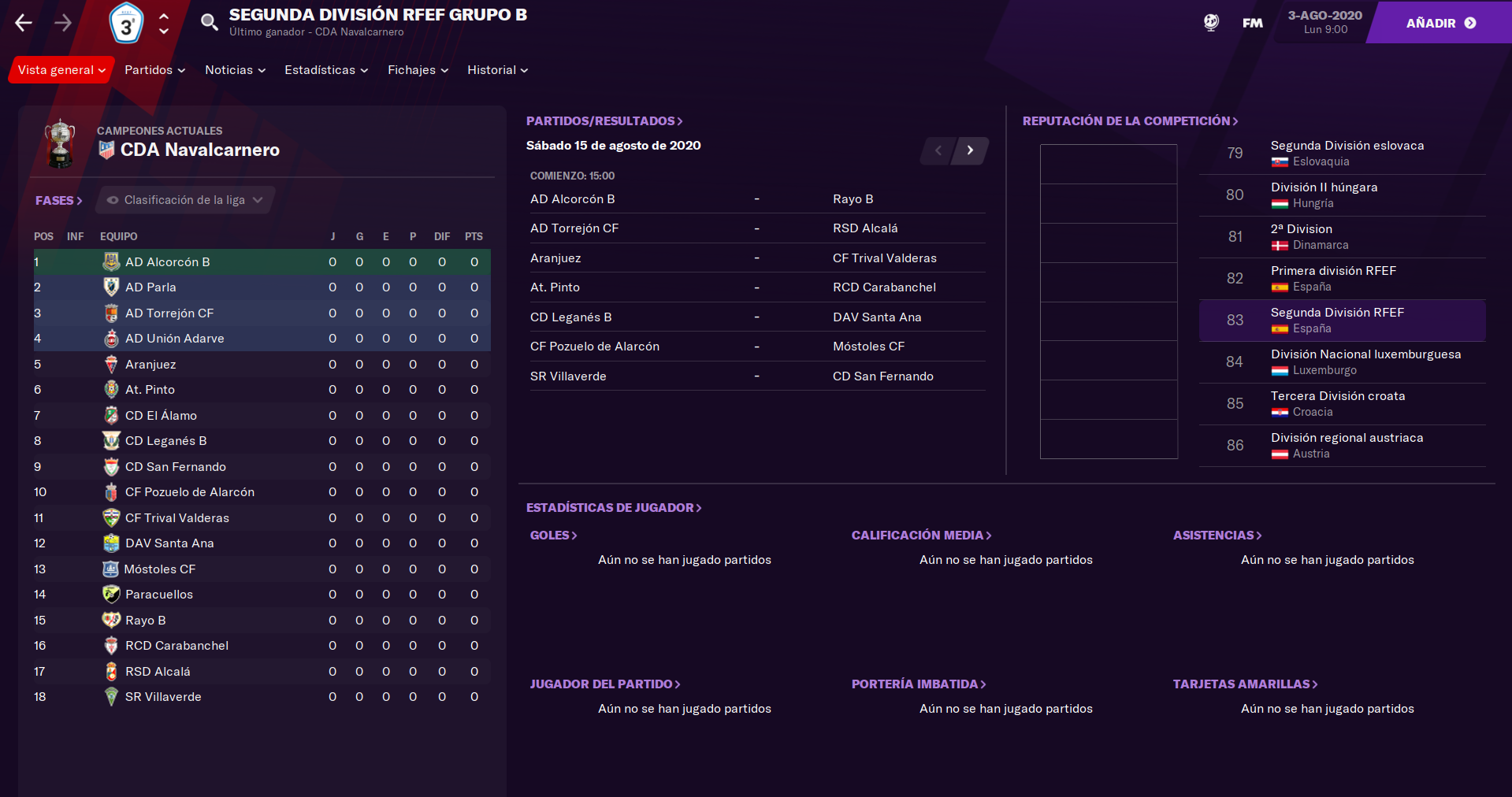Click CD Leganés B crest in table
Screen dimensions: 1512x797
[111, 441]
